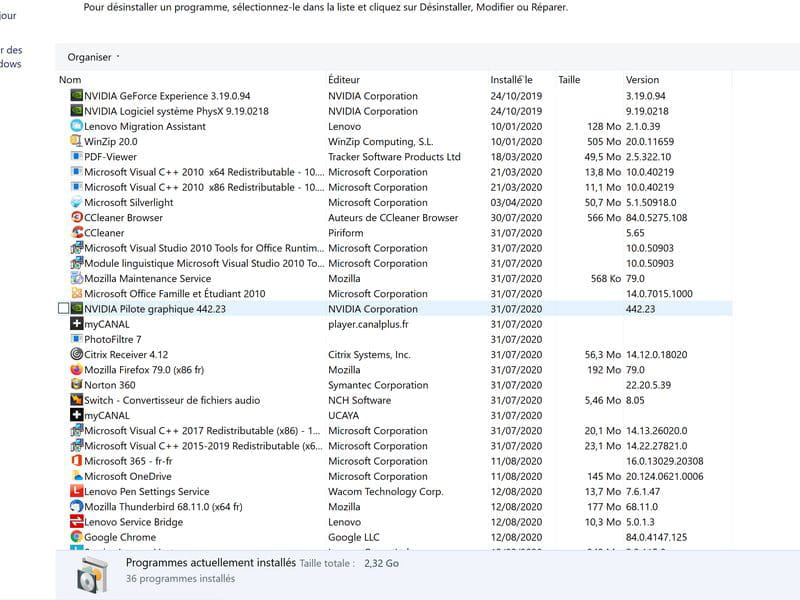800x600 pixels.
Task: Select Module linguistique Microsoft Visual Studio 2010 row
Action: (395, 263)
